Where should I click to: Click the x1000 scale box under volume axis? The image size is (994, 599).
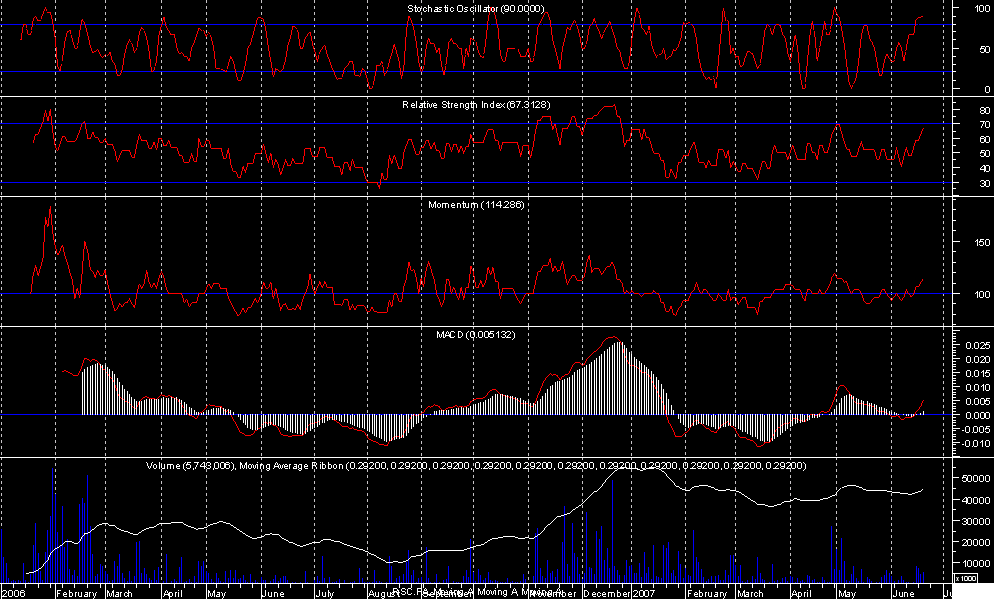[966, 578]
